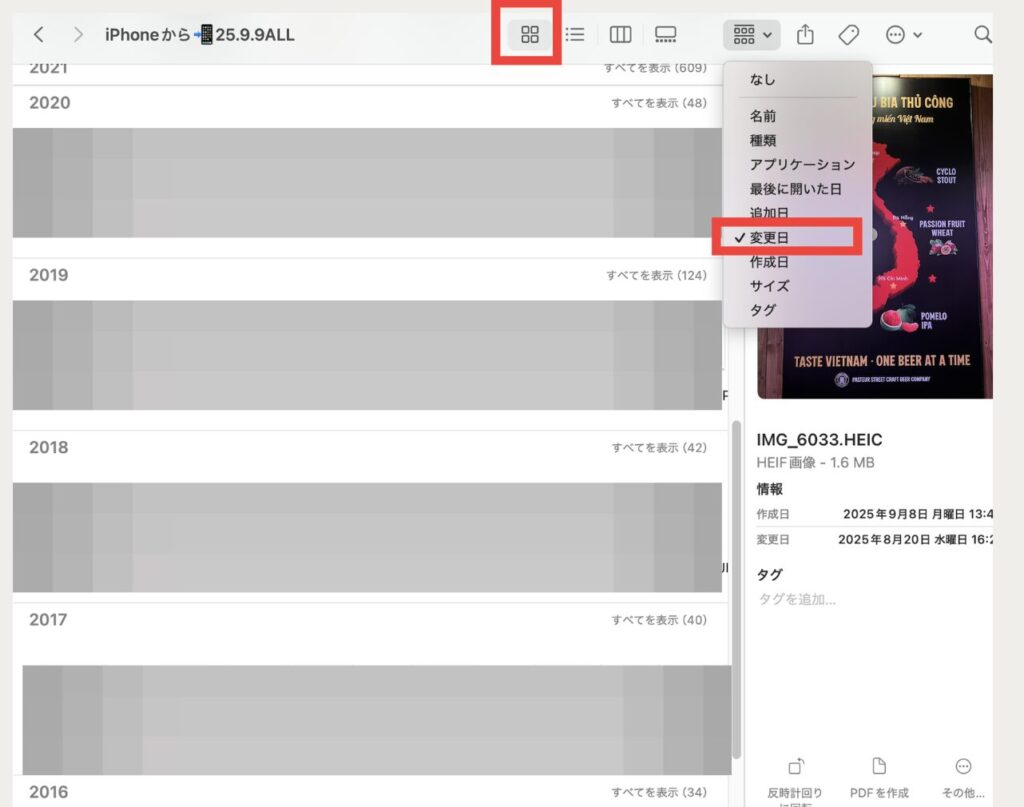The image size is (1024, 807).
Task: Switch to list view
Action: coord(574,35)
